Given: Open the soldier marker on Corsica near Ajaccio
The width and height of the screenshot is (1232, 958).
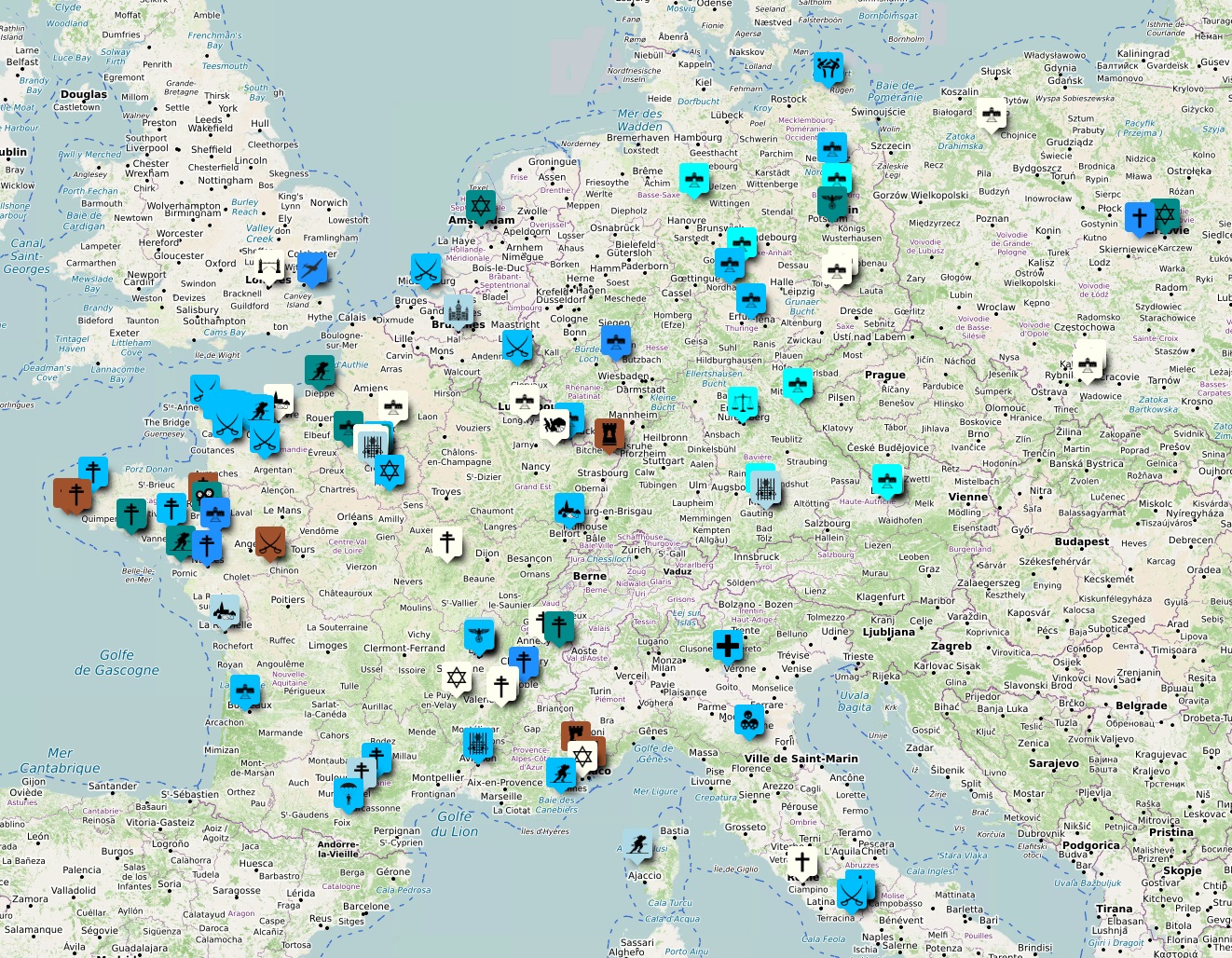Looking at the screenshot, I should pos(637,845).
